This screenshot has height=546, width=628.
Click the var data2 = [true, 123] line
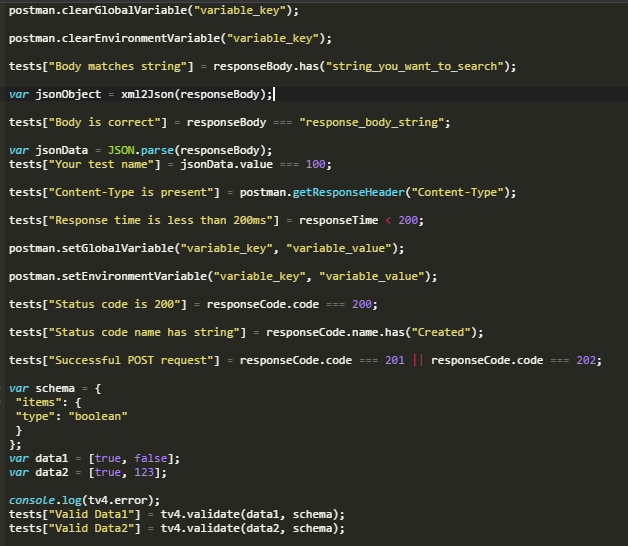88,473
